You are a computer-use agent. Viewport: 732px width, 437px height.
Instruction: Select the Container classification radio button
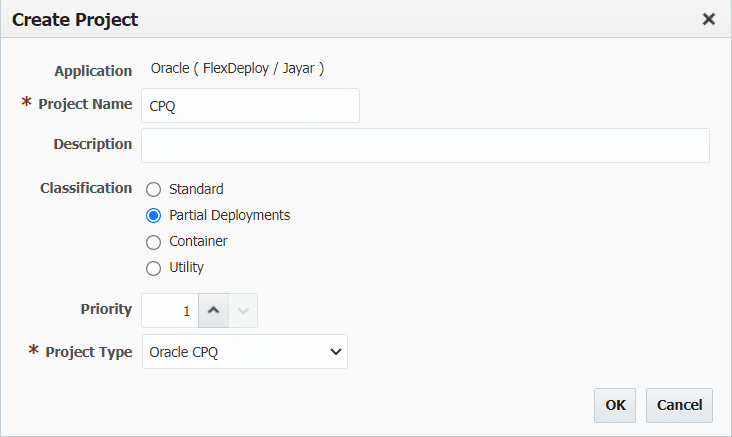[x=154, y=242]
